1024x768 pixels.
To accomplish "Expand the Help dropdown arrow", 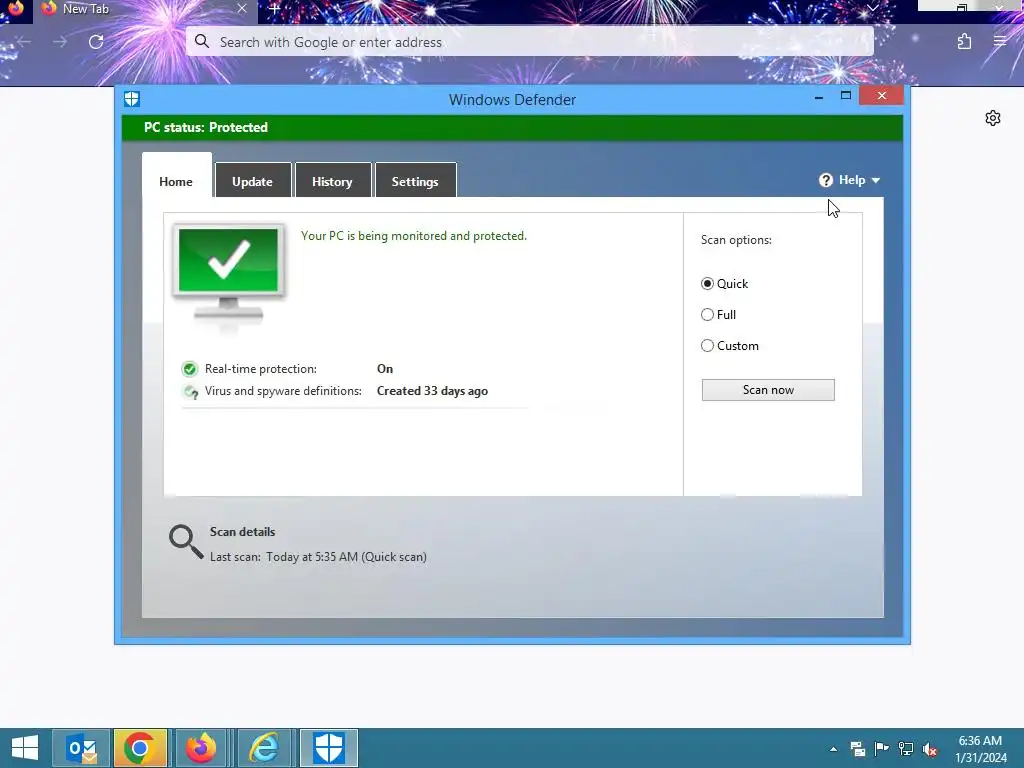I will 876,180.
